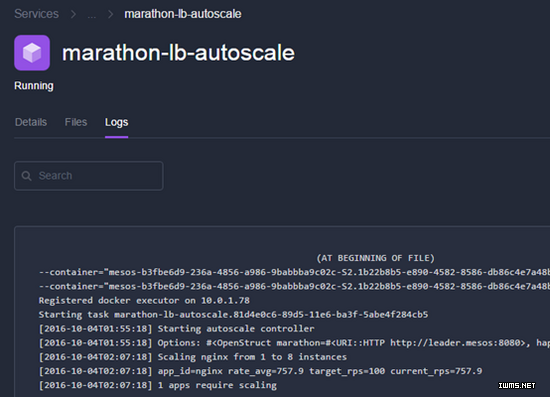Click the '1 apps require scaling' log line
The image size is (550, 397).
(x=157, y=385)
